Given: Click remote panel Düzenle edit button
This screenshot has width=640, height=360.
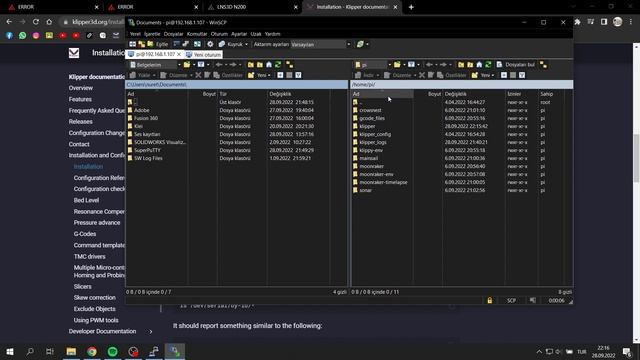Looking at the screenshot, I should point(399,75).
